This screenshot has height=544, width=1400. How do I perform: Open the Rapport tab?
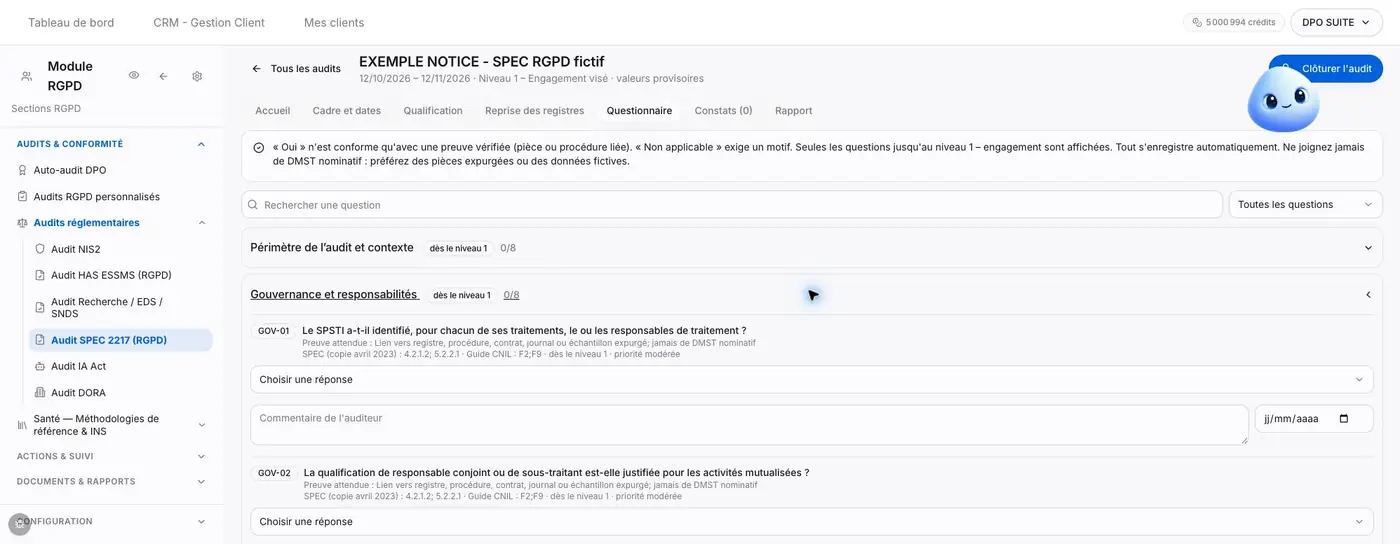click(794, 111)
